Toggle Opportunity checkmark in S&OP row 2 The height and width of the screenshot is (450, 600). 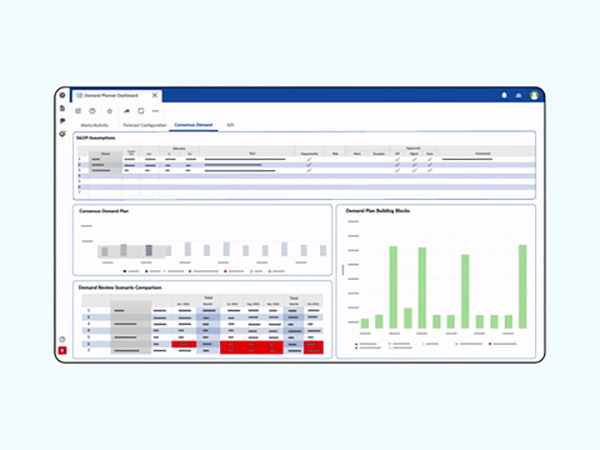point(309,165)
